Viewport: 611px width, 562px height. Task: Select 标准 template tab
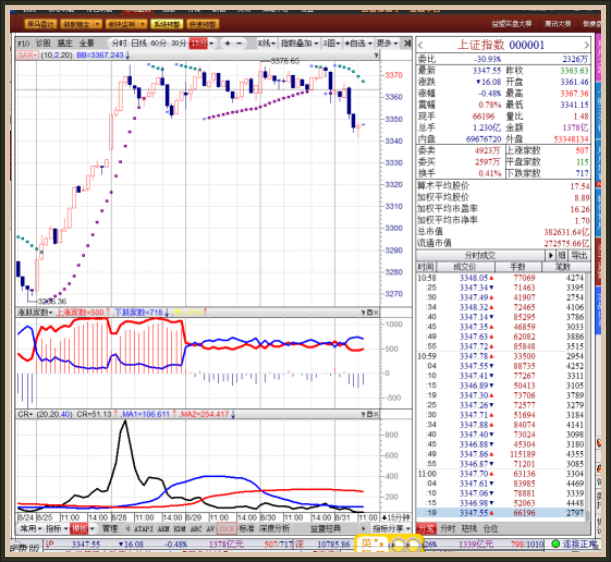point(247,528)
